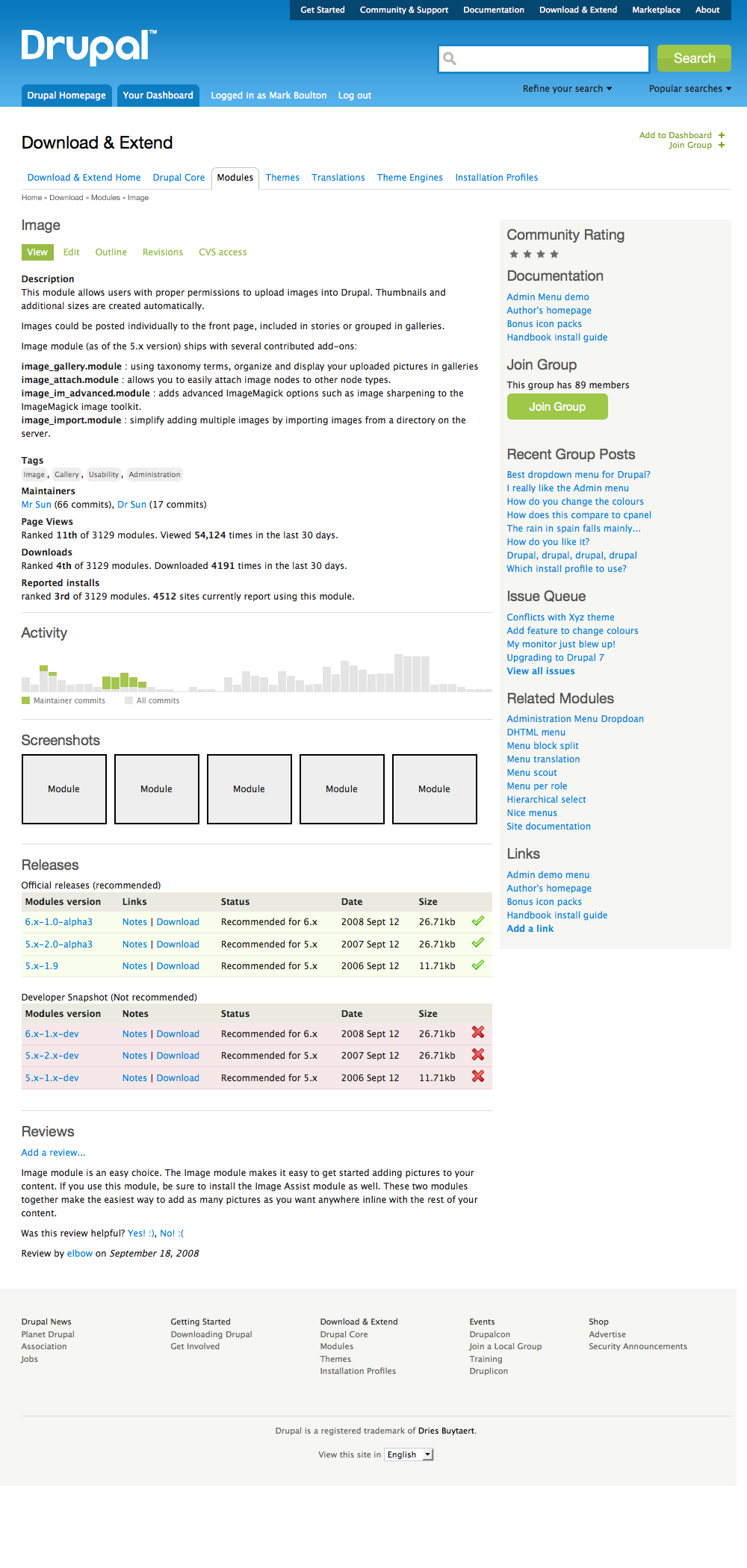
Task: Click the plus icon next to Add to Dashboard
Action: click(722, 135)
